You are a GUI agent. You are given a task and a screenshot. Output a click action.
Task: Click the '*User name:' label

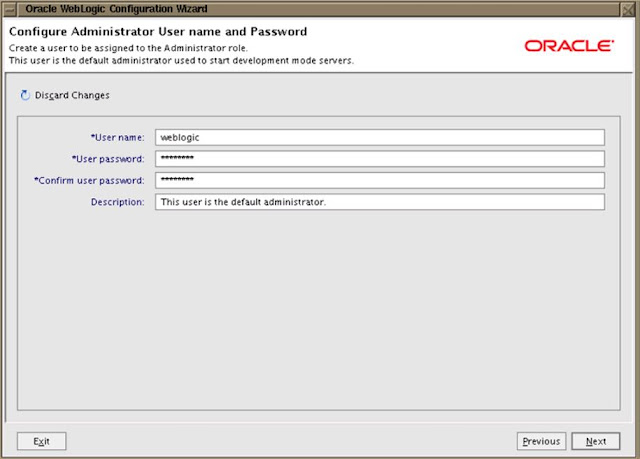click(x=118, y=137)
